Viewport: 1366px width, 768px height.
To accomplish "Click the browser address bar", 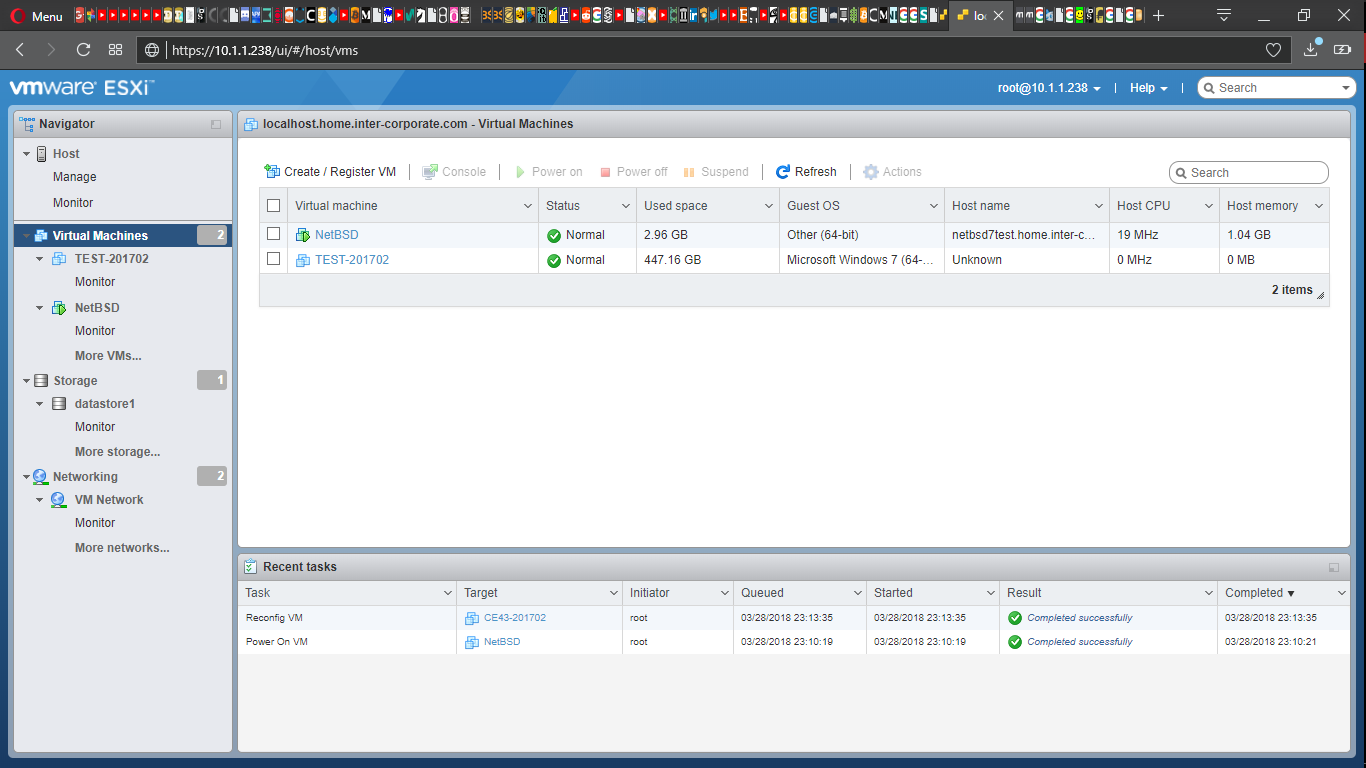I will pos(712,50).
